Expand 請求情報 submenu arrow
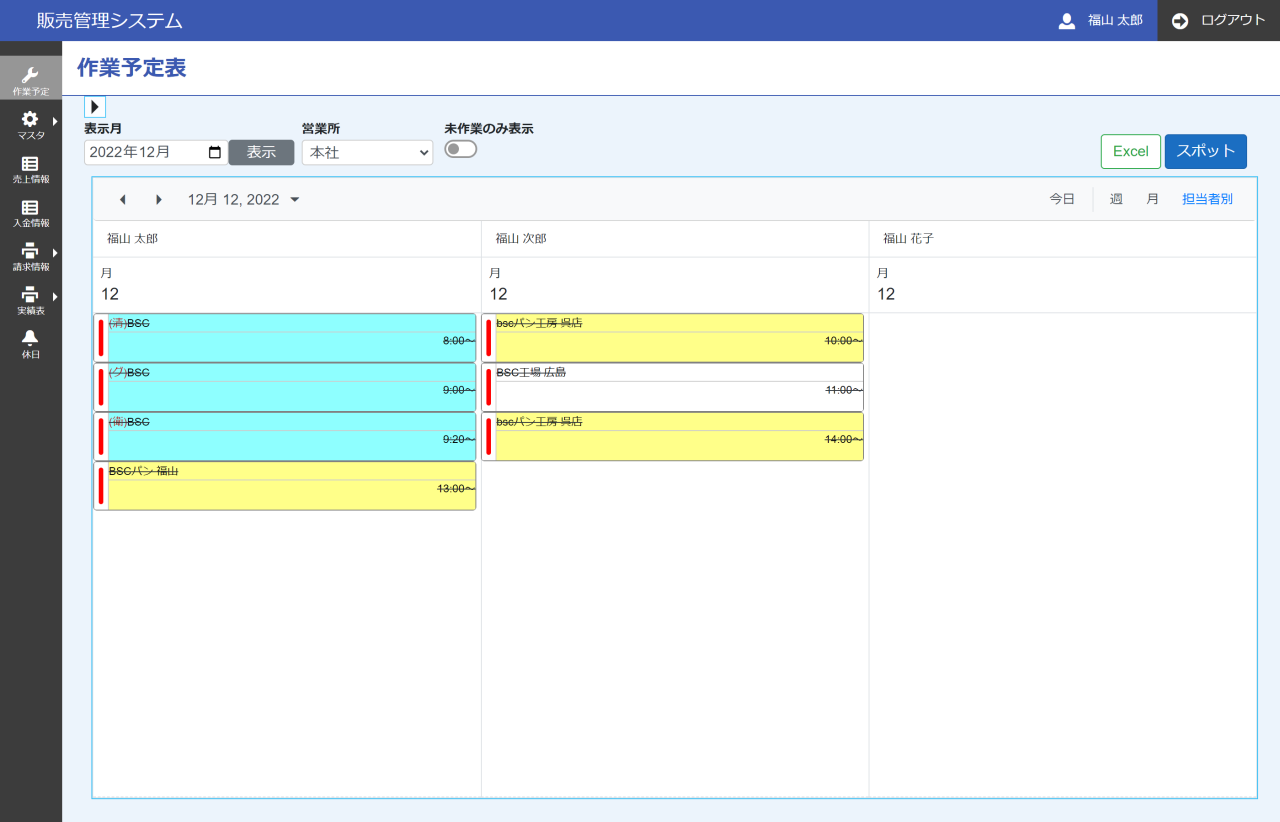This screenshot has width=1280, height=822. 55,253
